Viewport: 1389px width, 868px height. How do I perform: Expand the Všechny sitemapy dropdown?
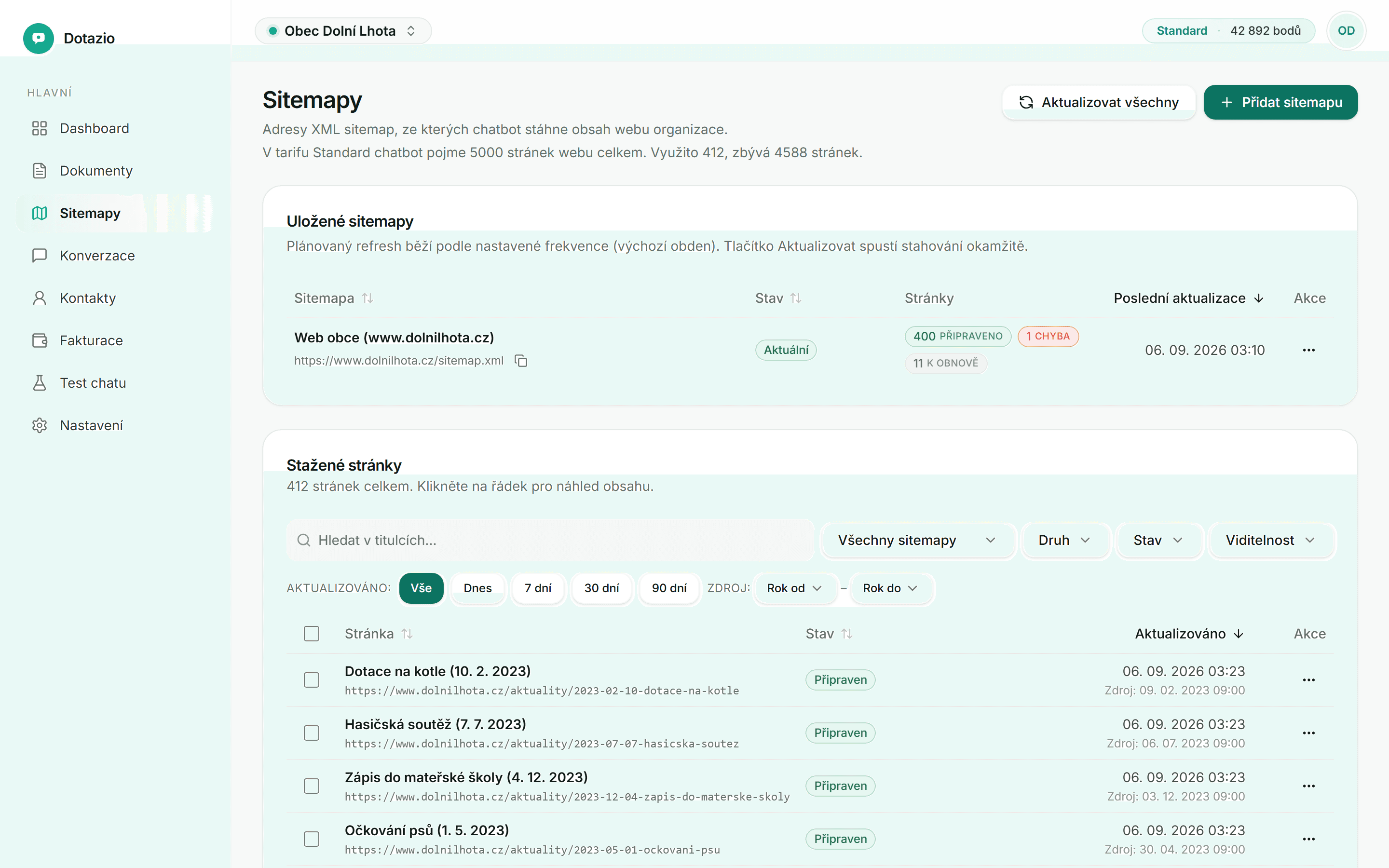917,540
